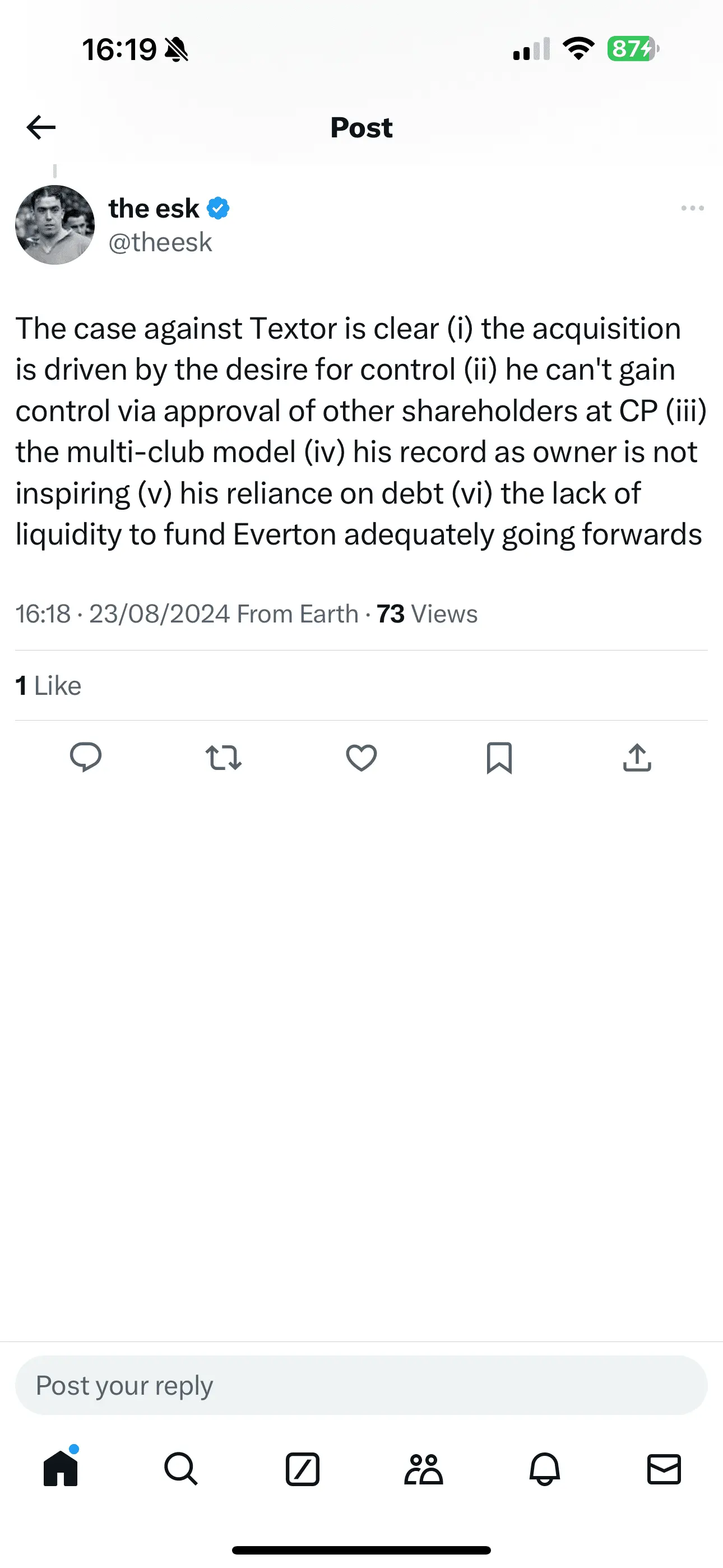Tap the reply speech bubble icon

click(86, 758)
